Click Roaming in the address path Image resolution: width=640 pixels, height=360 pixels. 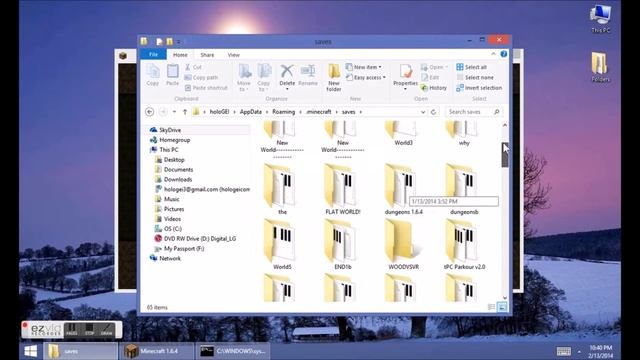(x=283, y=112)
